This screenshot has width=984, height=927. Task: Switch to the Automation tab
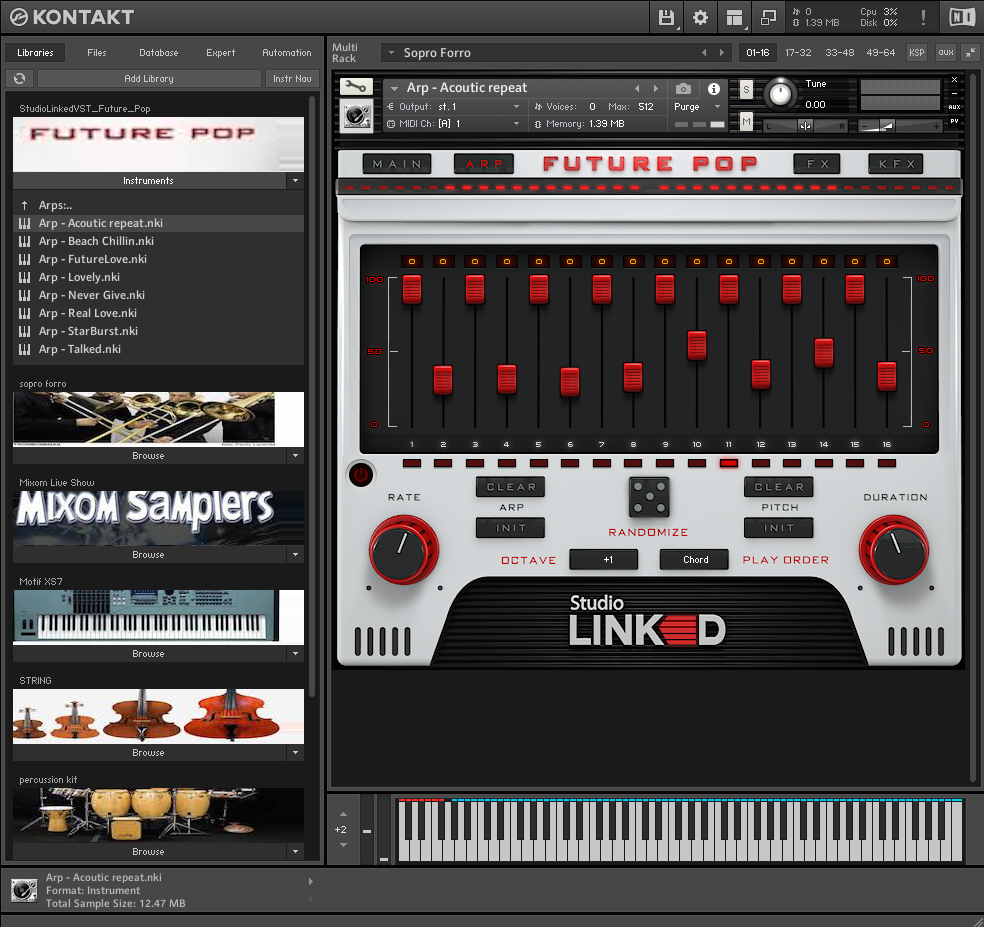pos(286,53)
